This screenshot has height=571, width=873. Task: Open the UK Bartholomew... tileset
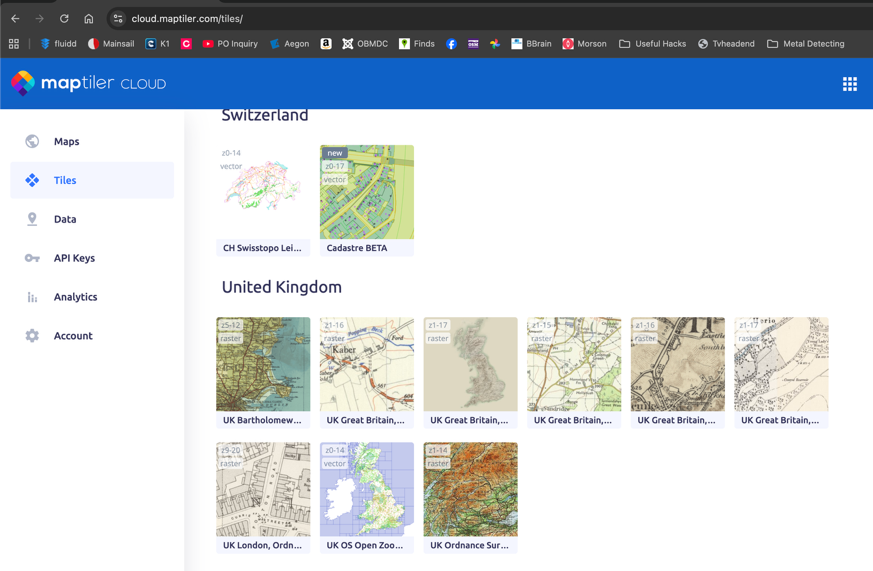263,372
